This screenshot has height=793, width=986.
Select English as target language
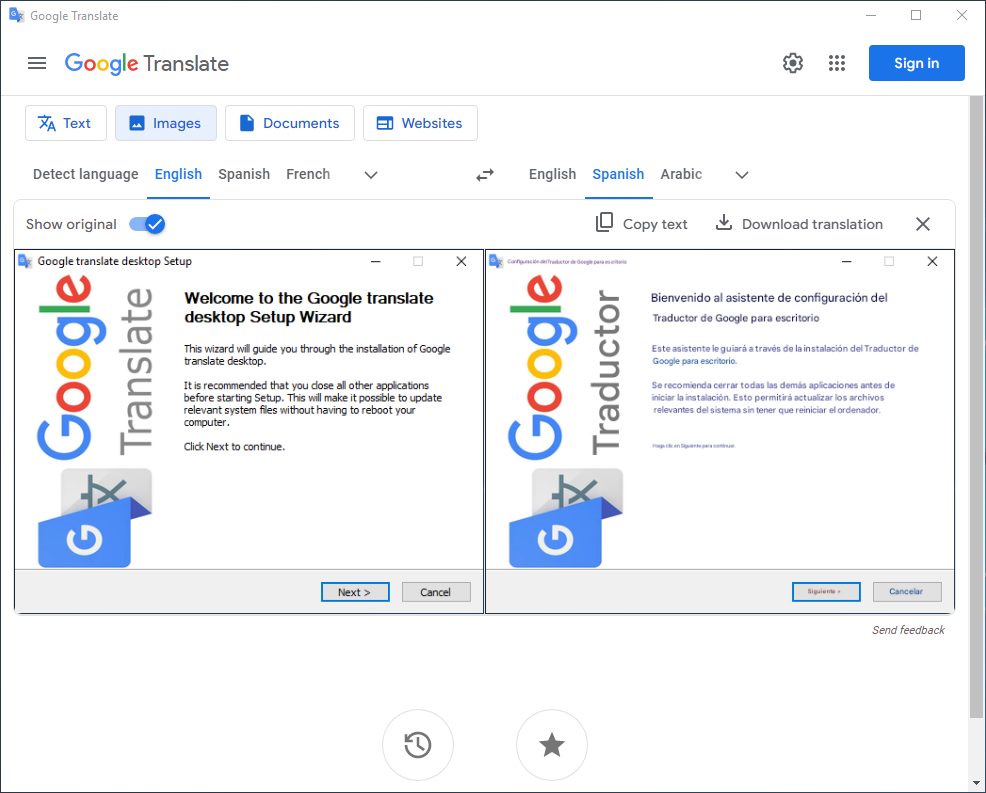tap(552, 174)
